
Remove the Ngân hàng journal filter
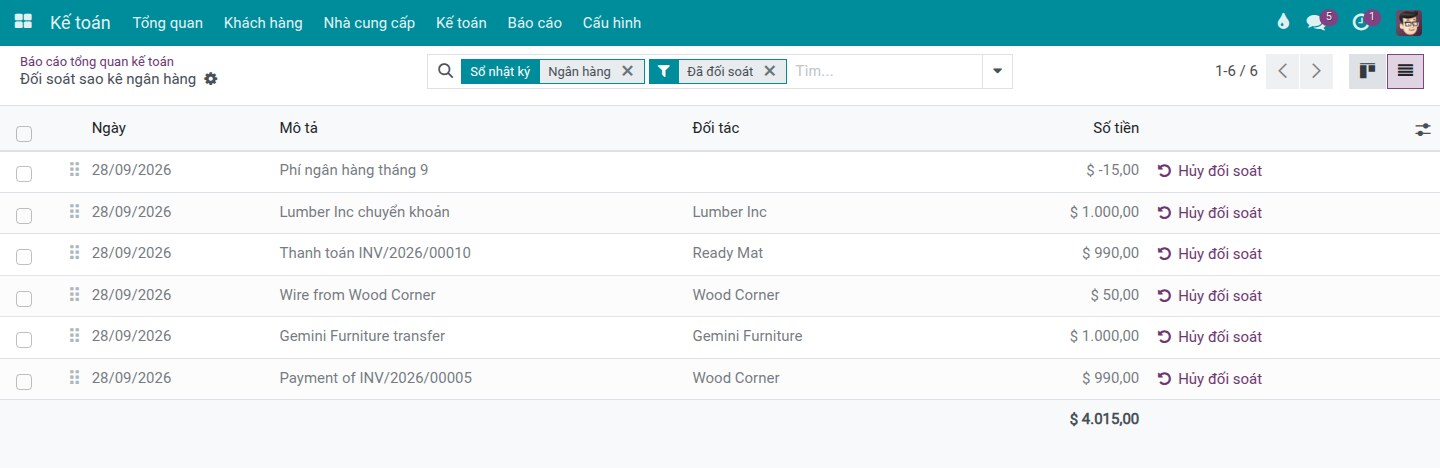[627, 71]
